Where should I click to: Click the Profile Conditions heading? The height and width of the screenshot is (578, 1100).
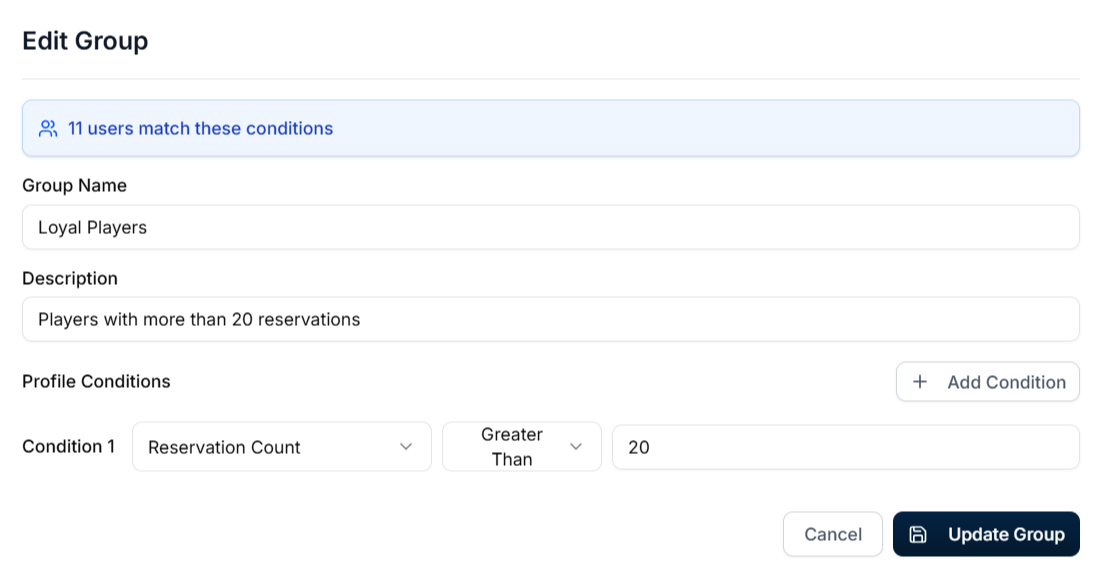[x=96, y=382]
